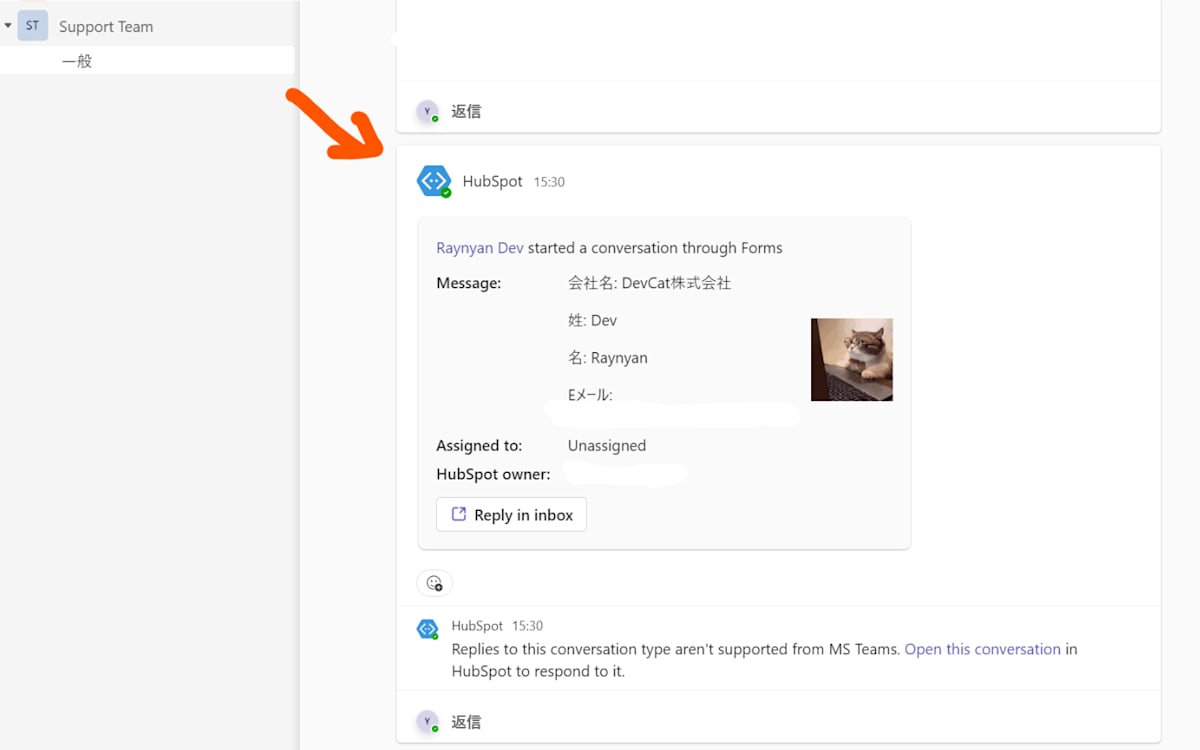The height and width of the screenshot is (750, 1200).
Task: Click the 'HubSpot owner:' label
Action: (x=493, y=474)
